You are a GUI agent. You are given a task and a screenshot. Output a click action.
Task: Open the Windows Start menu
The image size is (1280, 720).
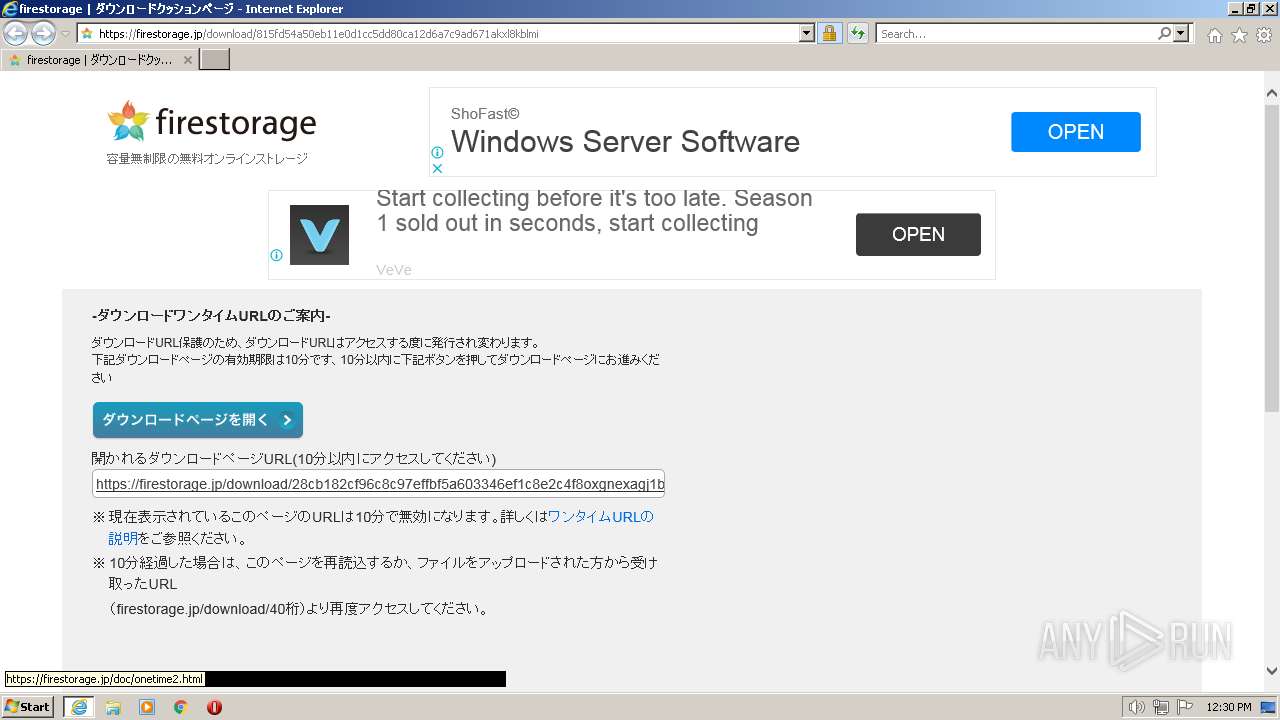28,707
